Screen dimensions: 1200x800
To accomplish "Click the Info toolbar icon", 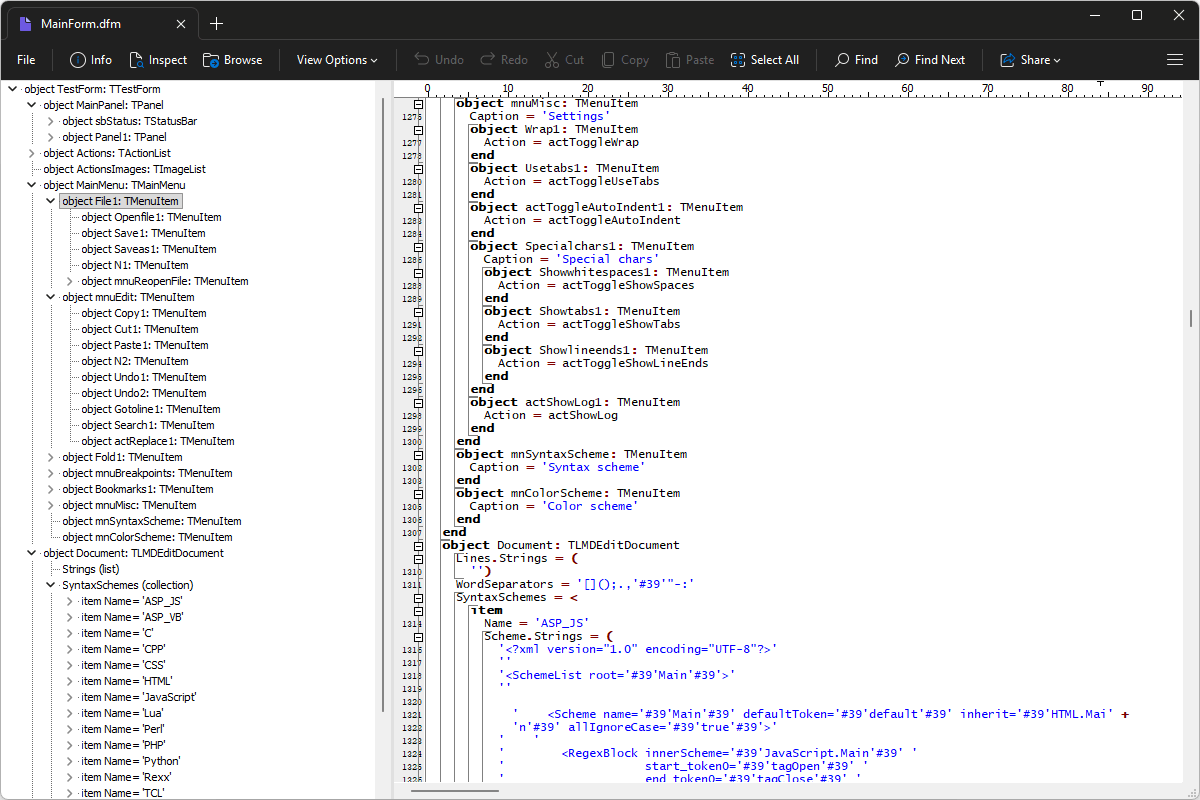I will tap(78, 60).
